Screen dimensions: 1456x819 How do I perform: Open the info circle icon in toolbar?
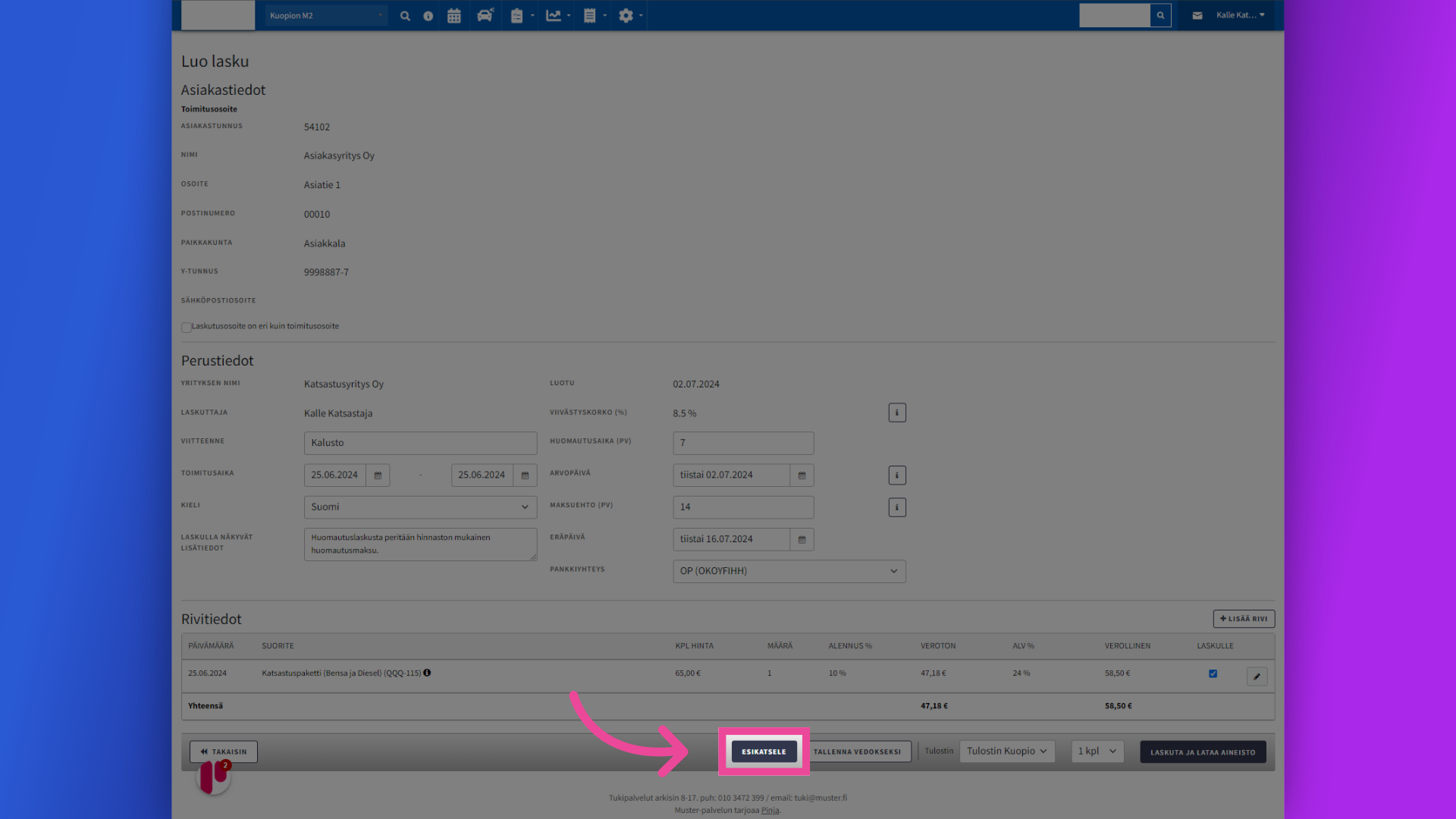pyautogui.click(x=428, y=15)
